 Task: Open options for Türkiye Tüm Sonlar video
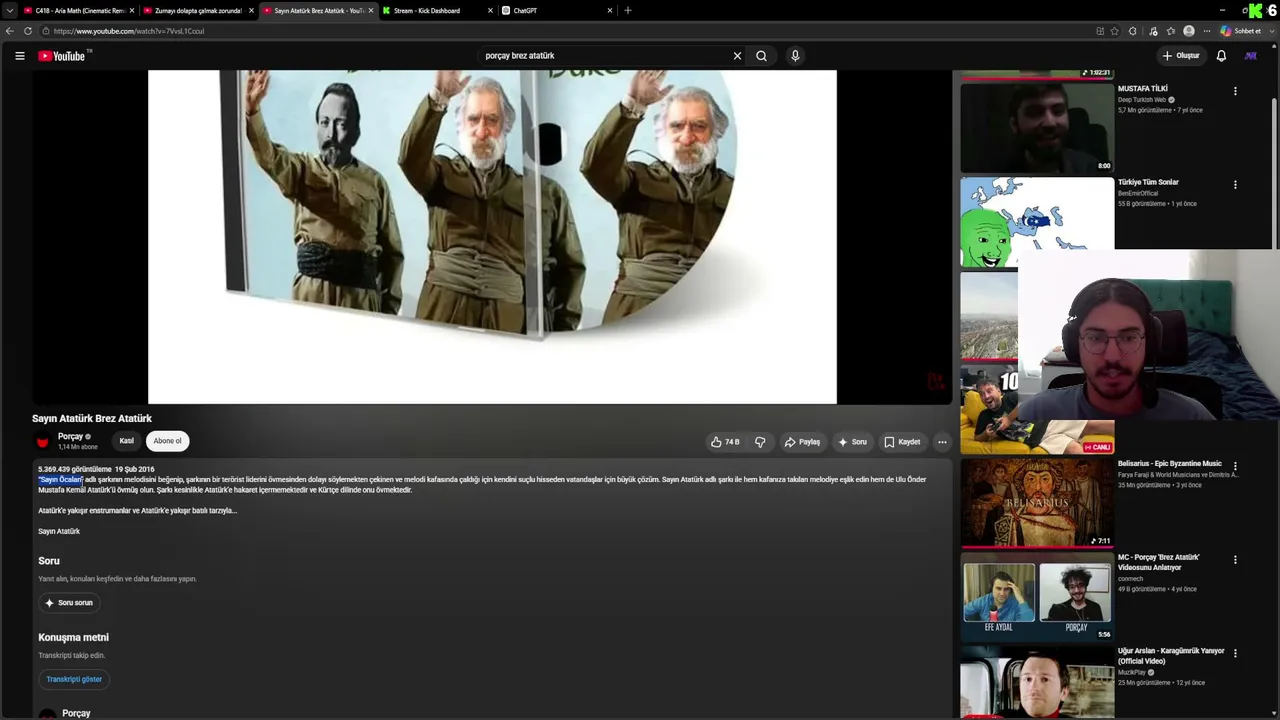(x=1235, y=185)
